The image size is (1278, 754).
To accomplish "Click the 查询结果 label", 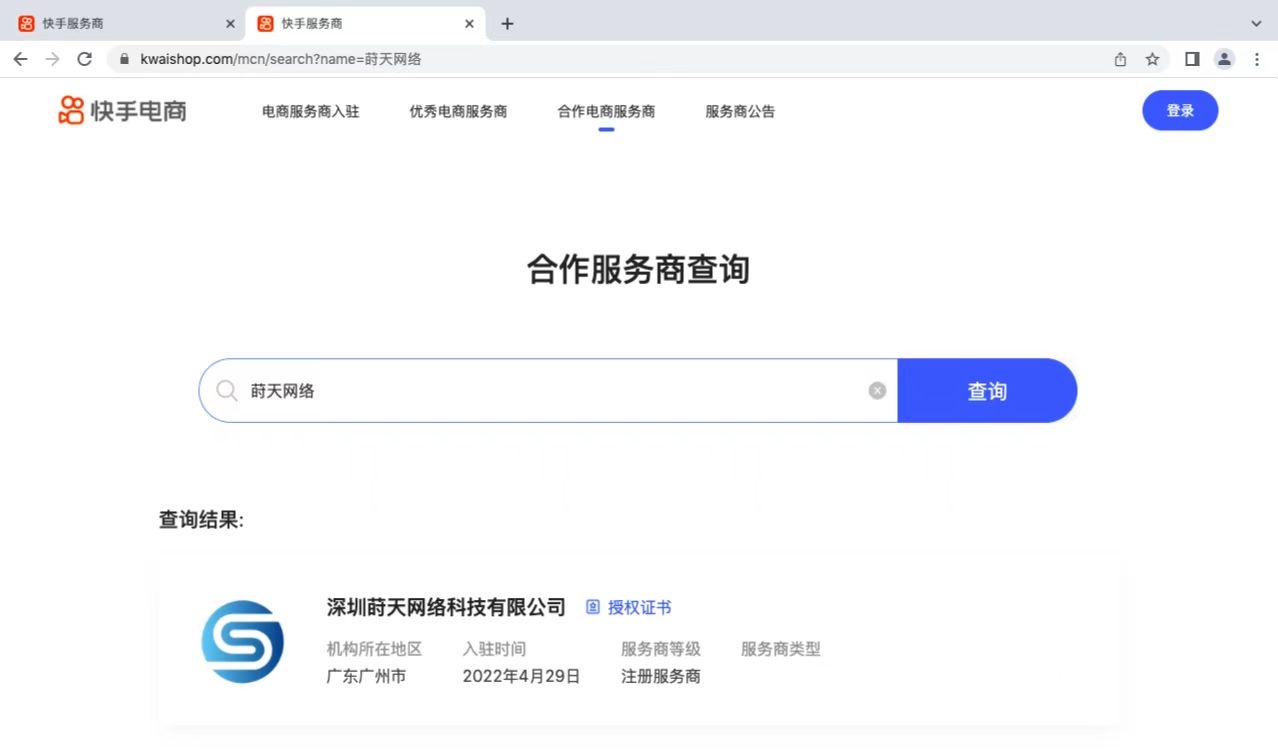I will [x=201, y=519].
